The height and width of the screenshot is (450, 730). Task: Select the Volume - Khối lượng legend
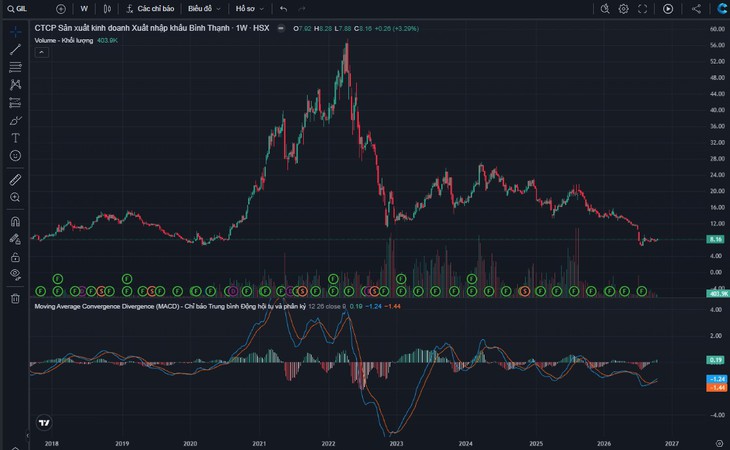coord(64,40)
